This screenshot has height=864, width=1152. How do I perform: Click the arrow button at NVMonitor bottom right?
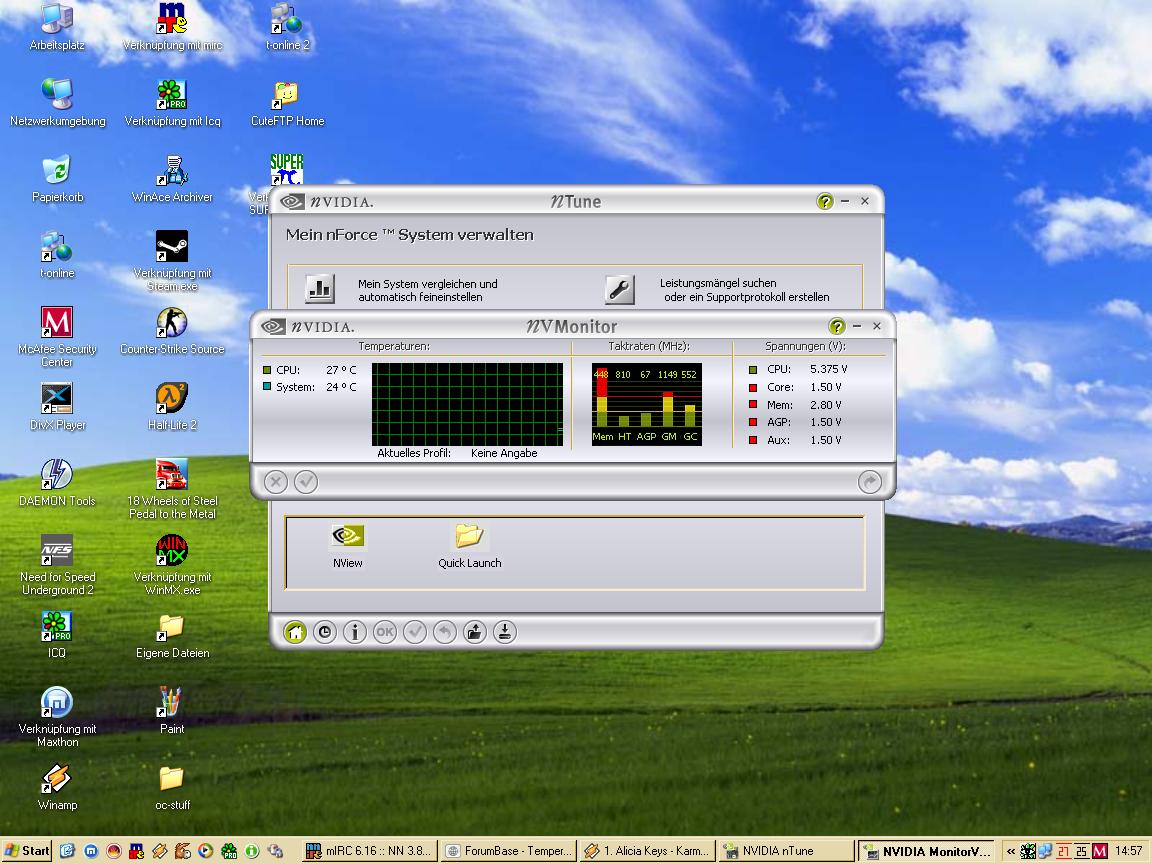pyautogui.click(x=870, y=482)
